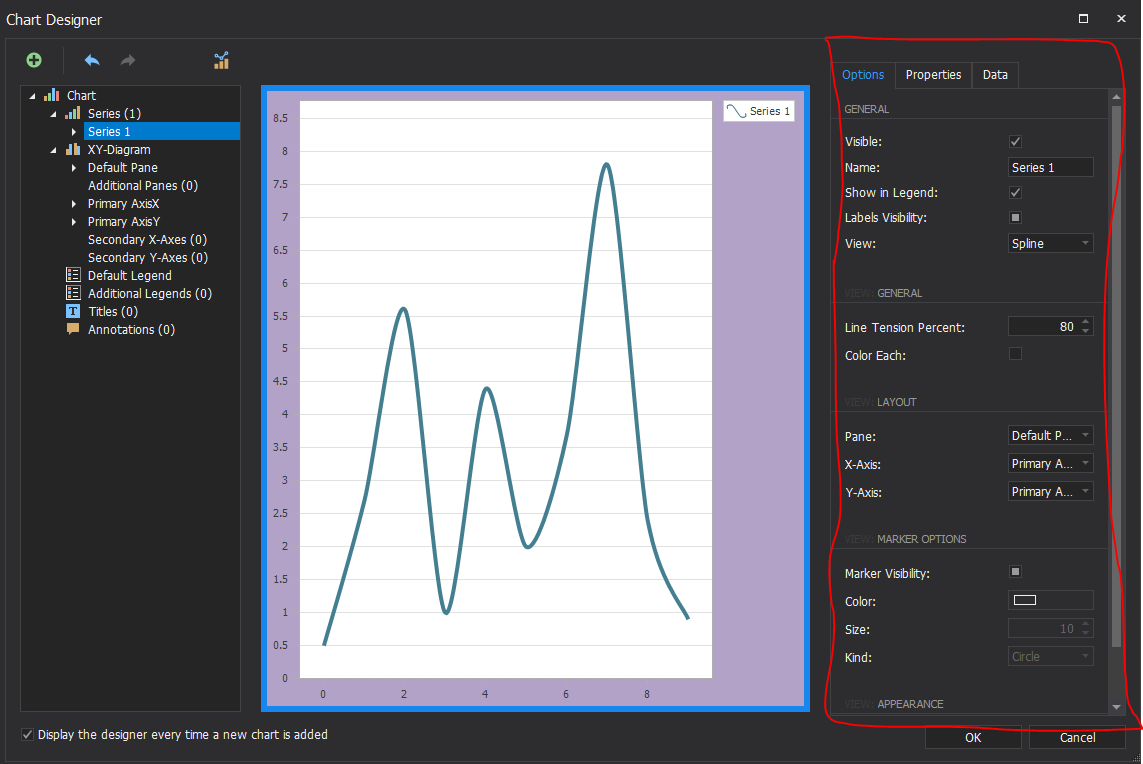
Task: Expand the Primary AxisX node
Action: point(74,204)
